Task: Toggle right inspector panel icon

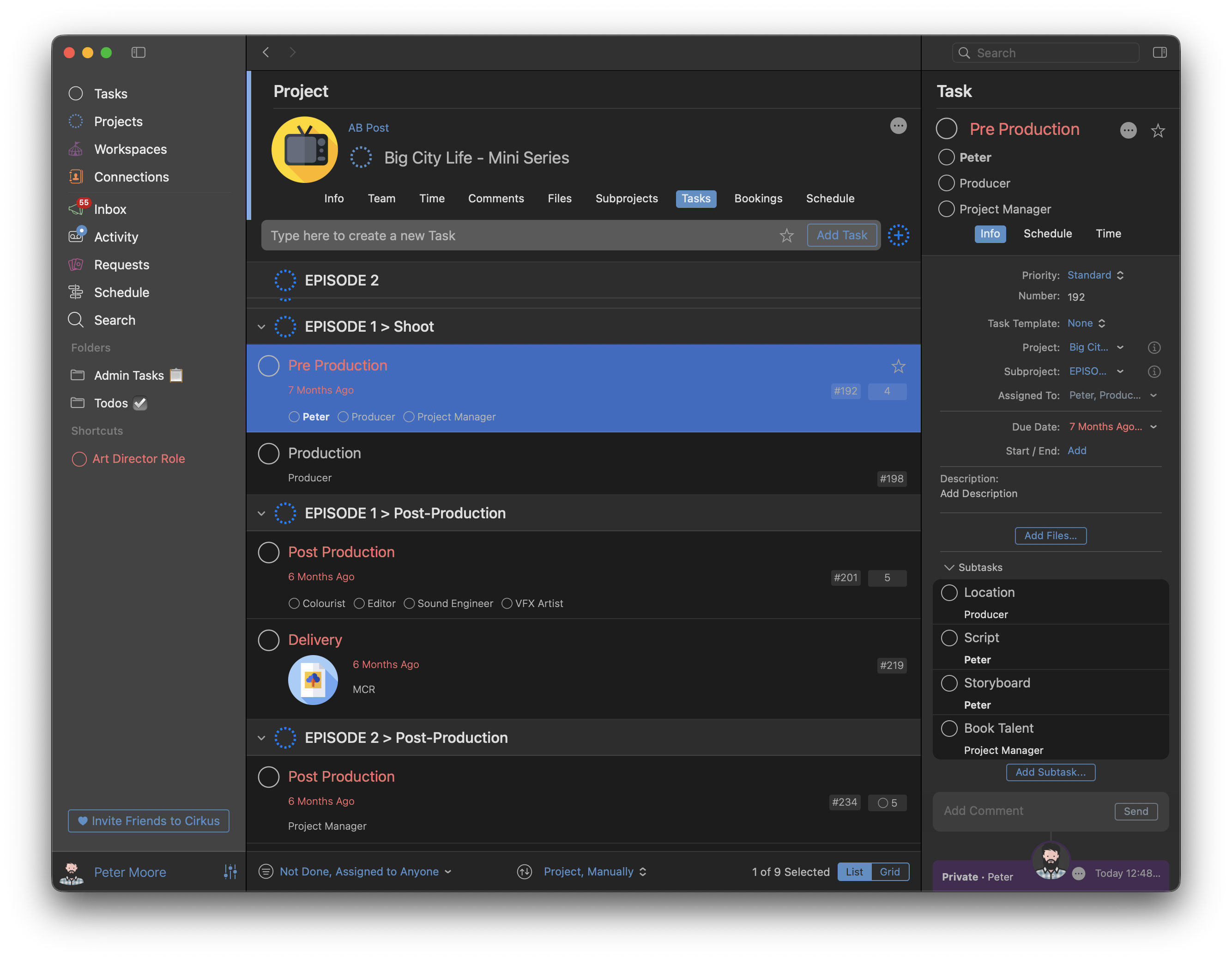Action: pyautogui.click(x=1159, y=53)
